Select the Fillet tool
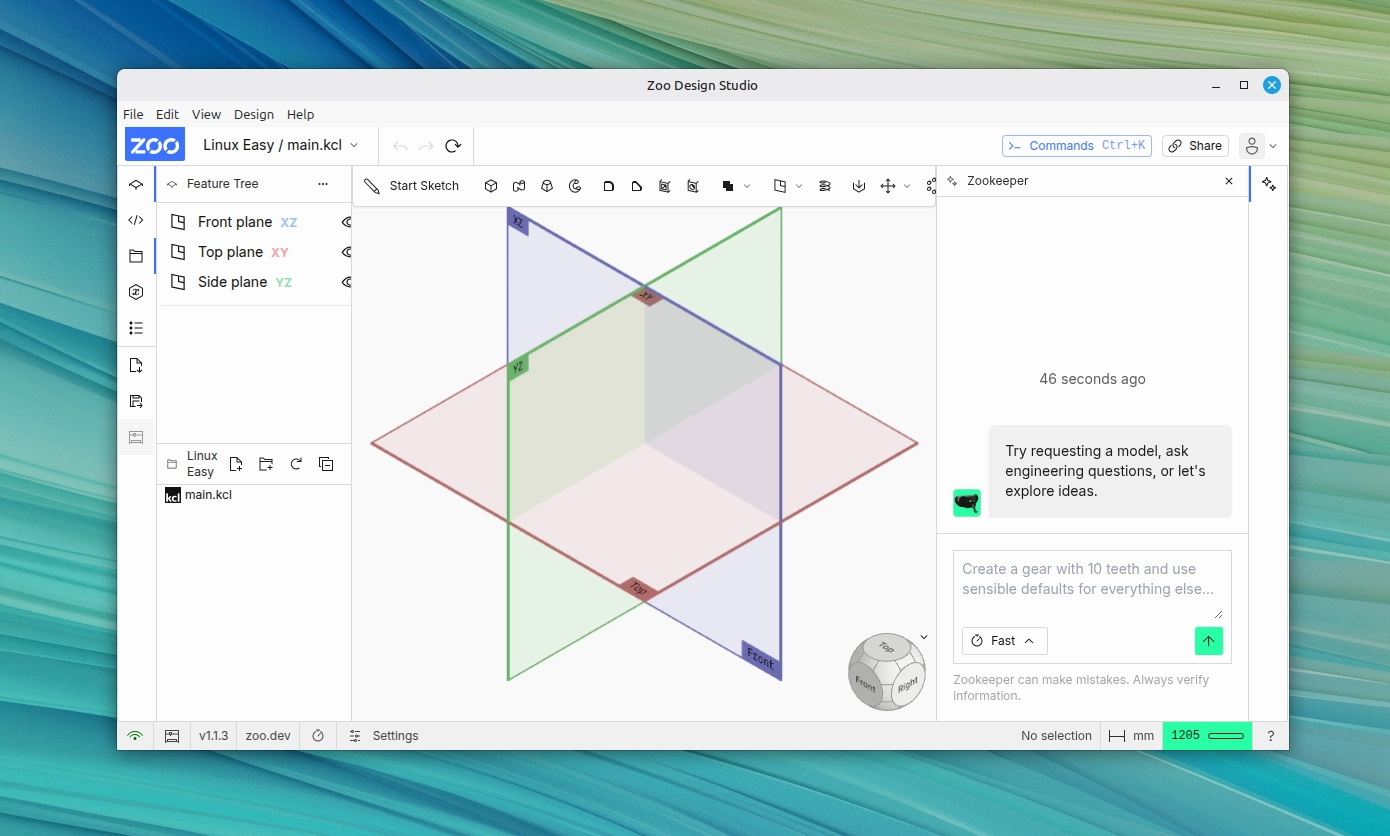Viewport: 1390px width, 836px height. click(x=609, y=186)
